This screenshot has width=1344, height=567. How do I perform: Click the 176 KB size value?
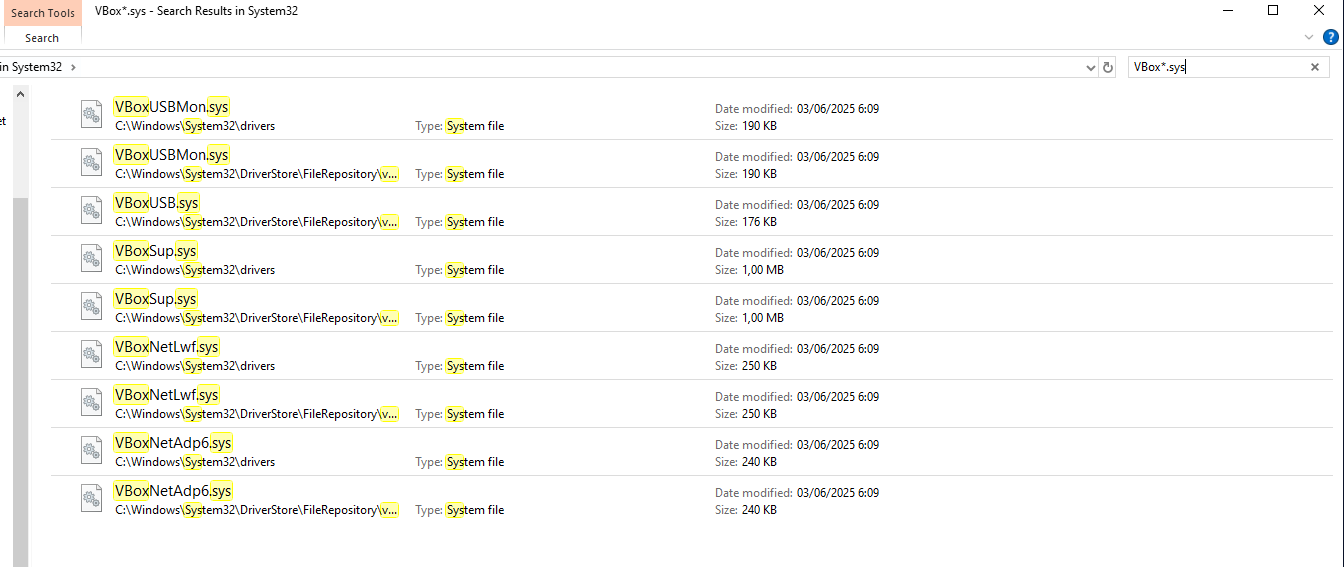[x=759, y=222]
